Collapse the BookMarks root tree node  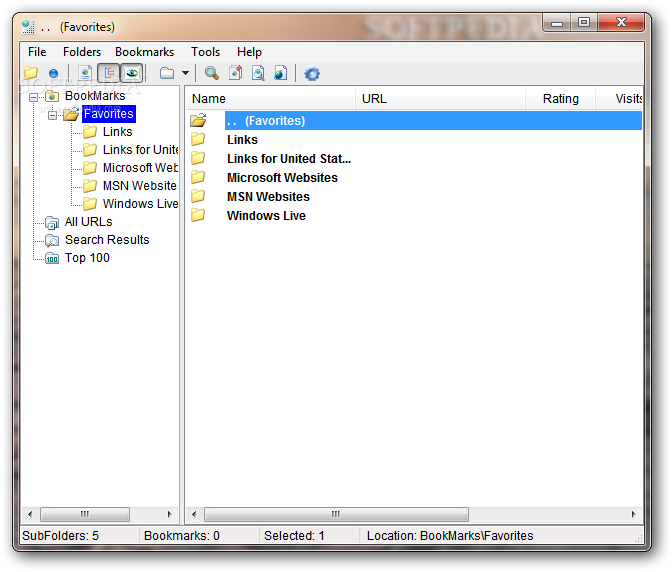coord(33,97)
